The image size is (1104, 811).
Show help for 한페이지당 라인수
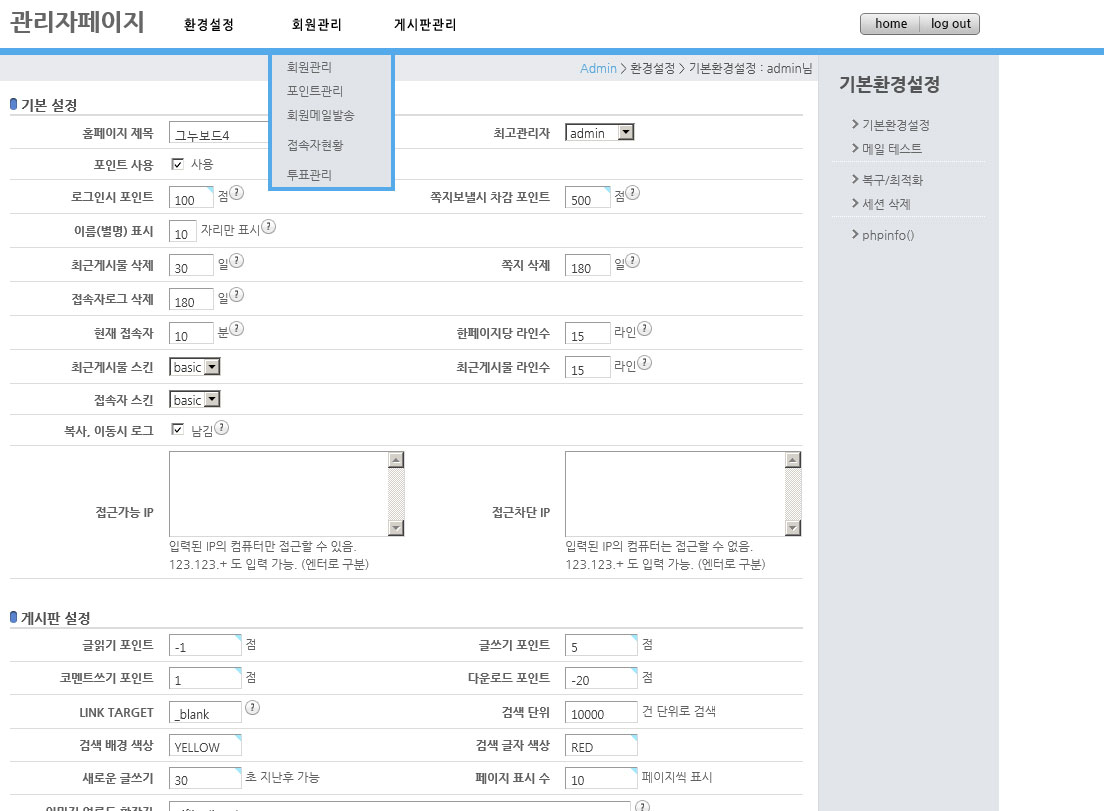click(644, 329)
